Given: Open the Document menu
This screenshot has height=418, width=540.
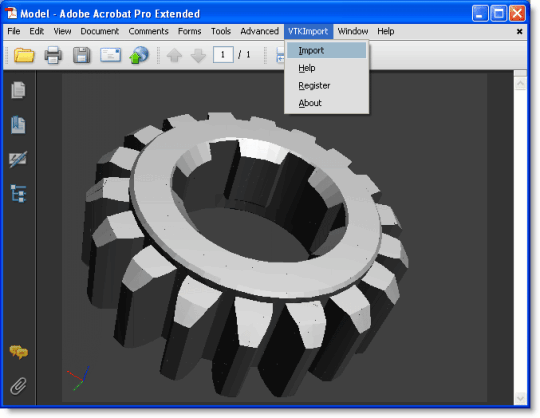Looking at the screenshot, I should pos(100,31).
